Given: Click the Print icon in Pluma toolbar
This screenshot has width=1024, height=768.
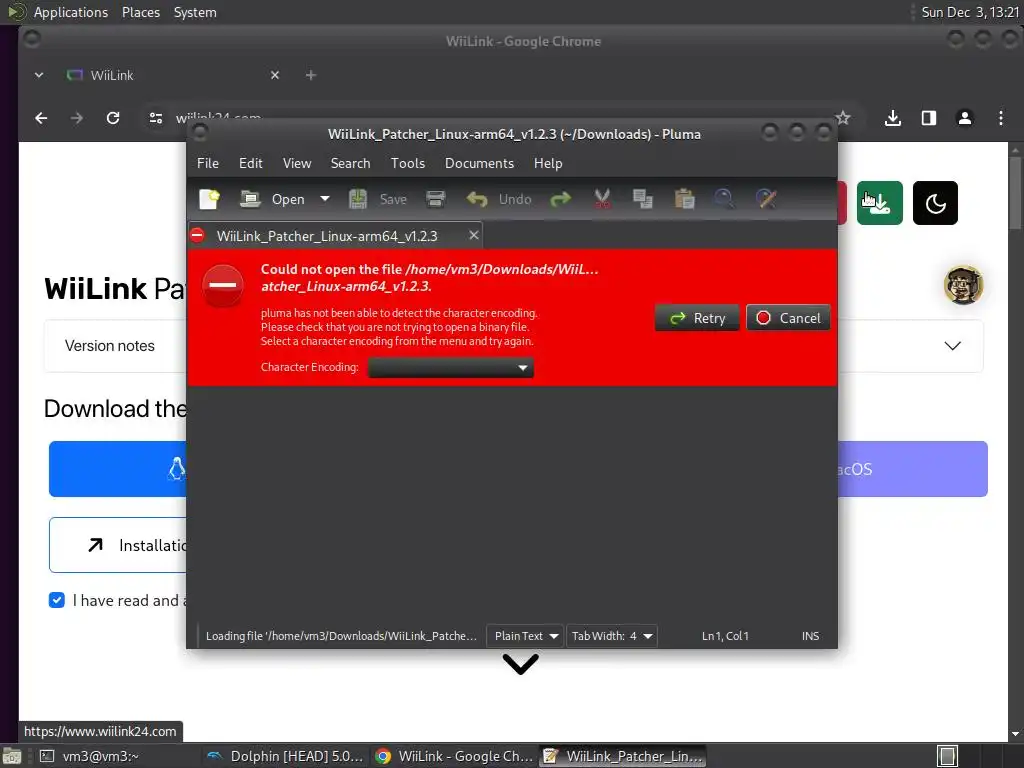Looking at the screenshot, I should tap(436, 199).
